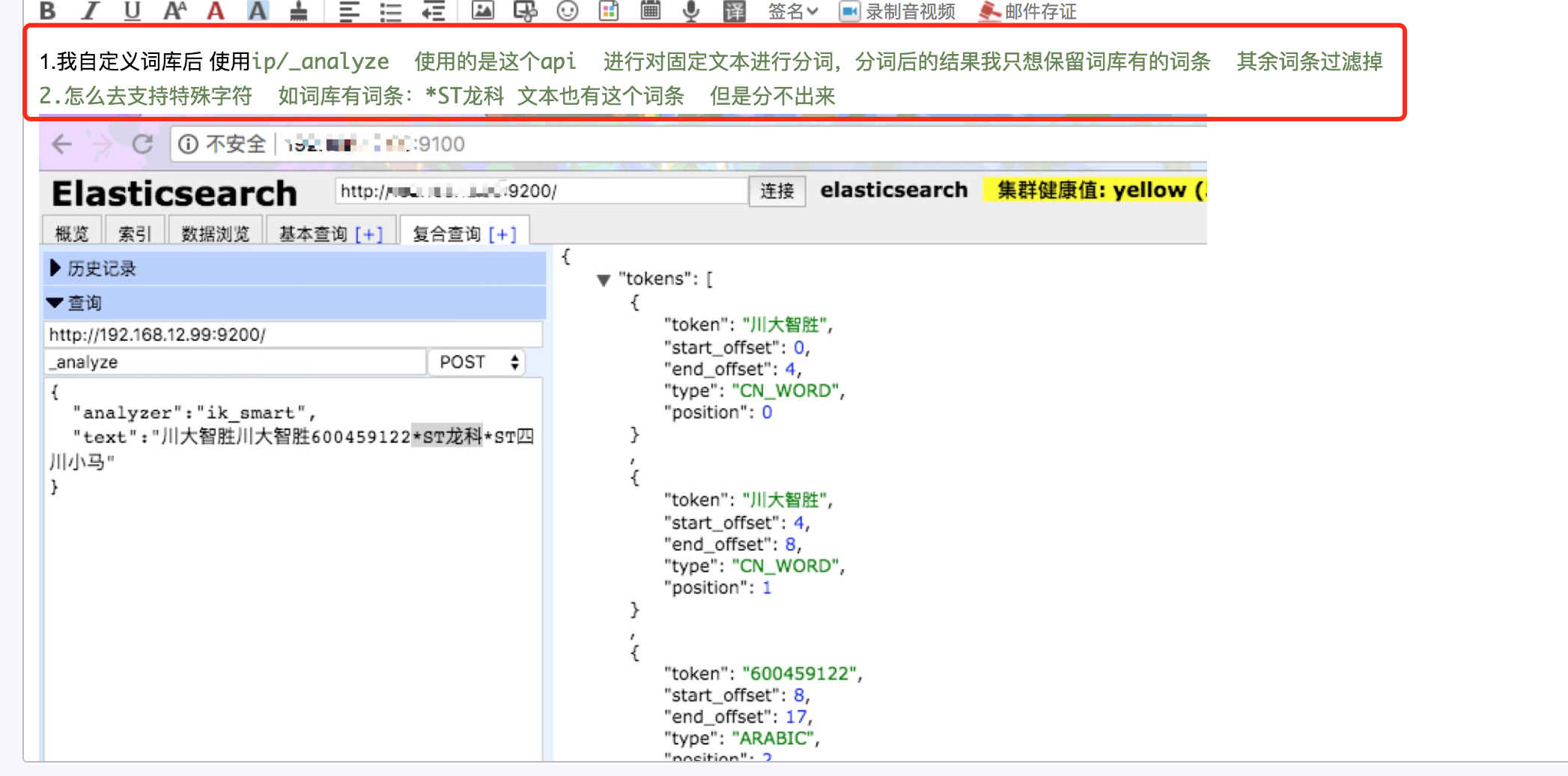The image size is (1568, 776).
Task: Click the first "CN_WORD" type value
Action: click(x=785, y=390)
